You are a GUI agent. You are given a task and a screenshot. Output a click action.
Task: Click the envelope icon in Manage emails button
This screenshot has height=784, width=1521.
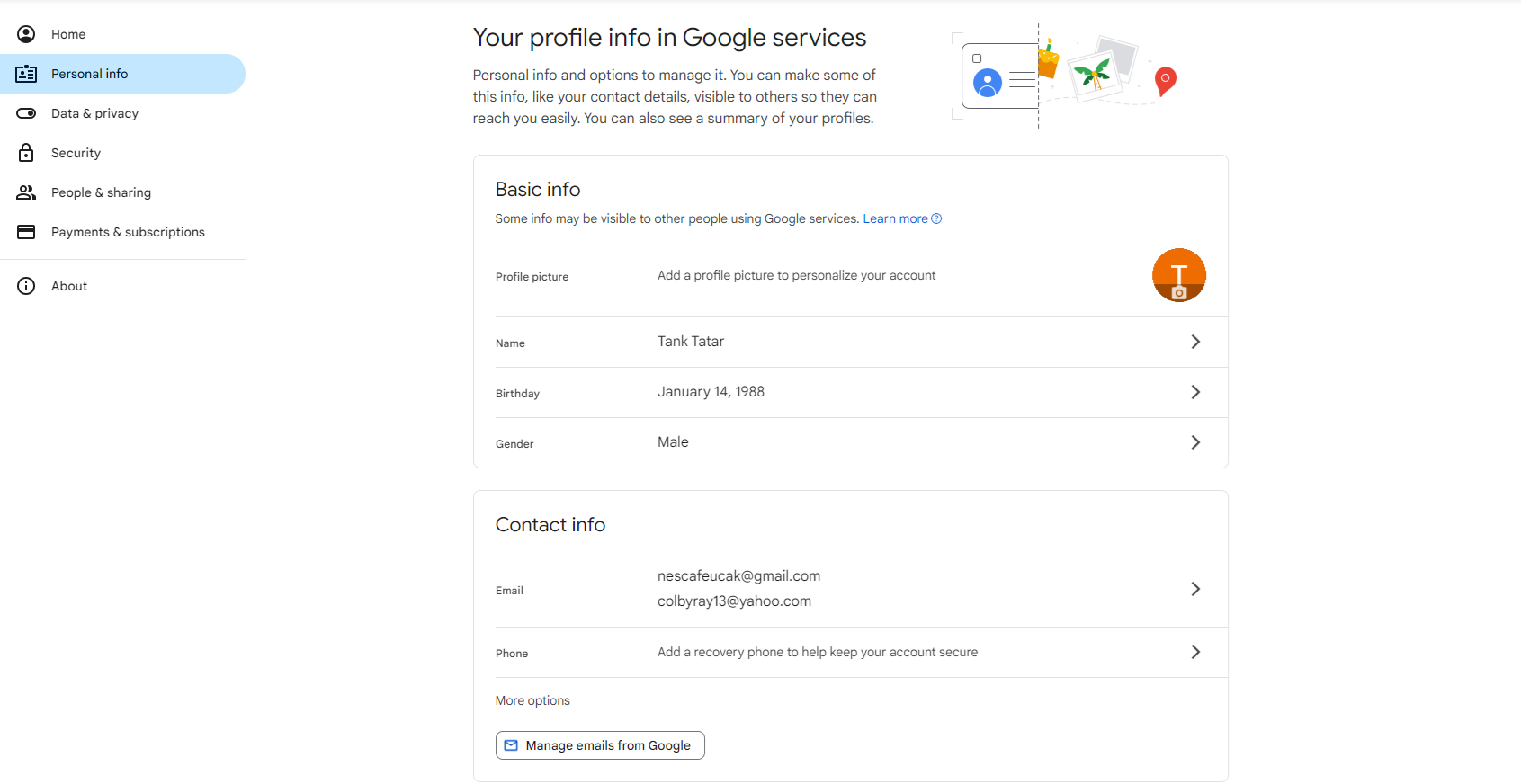pyautogui.click(x=511, y=745)
